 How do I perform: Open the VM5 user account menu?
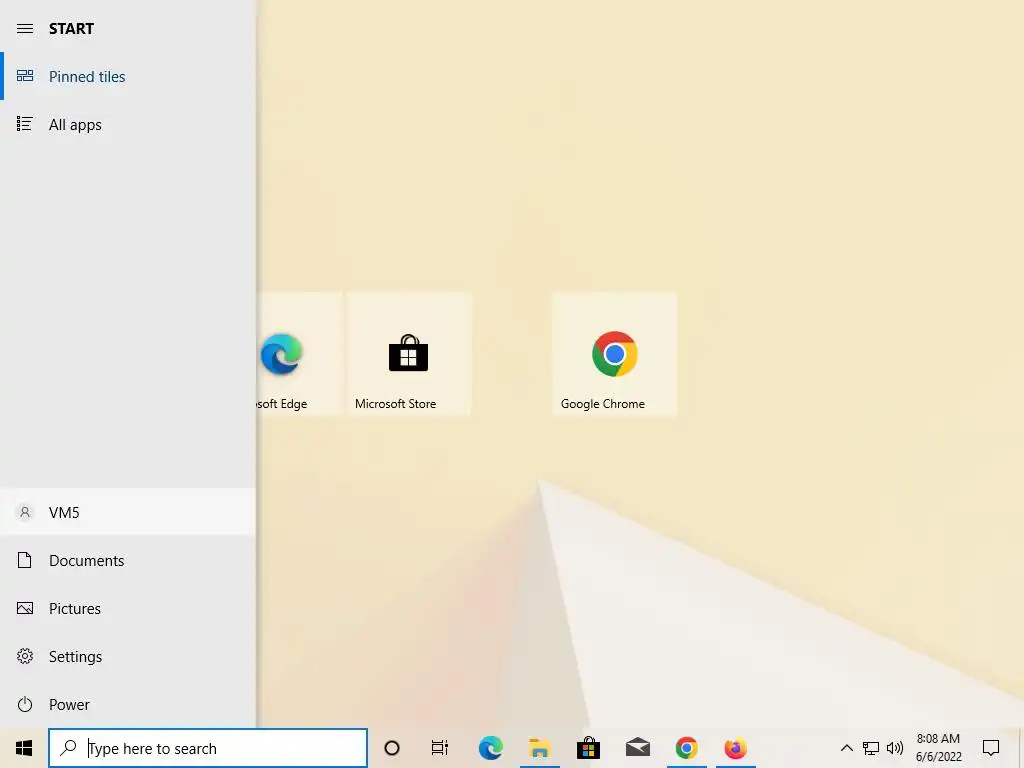click(x=128, y=512)
